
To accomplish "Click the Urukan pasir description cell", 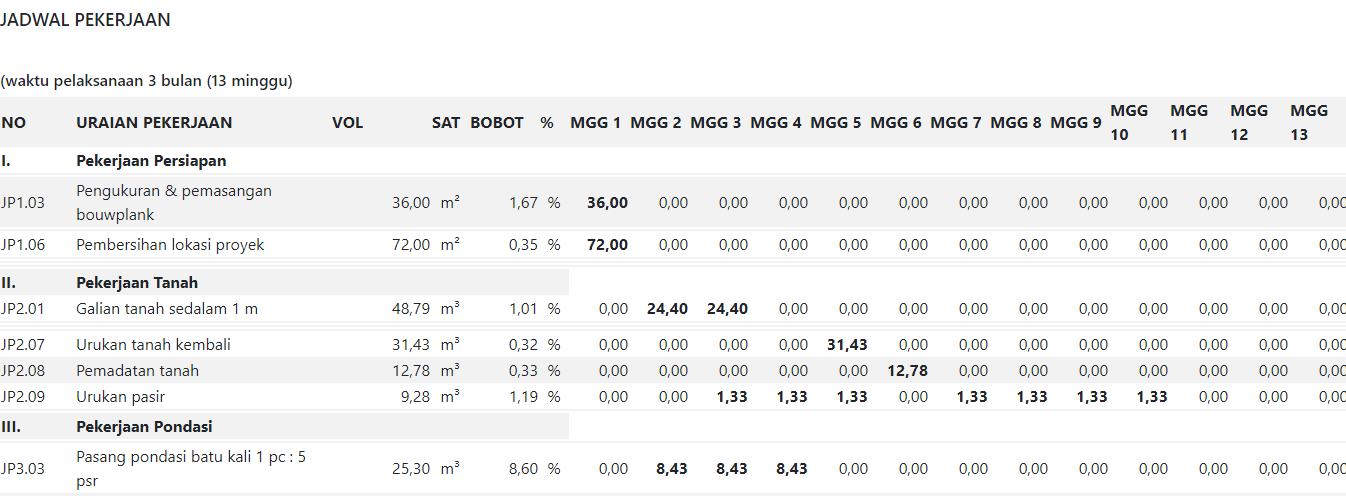I will click(x=118, y=397).
